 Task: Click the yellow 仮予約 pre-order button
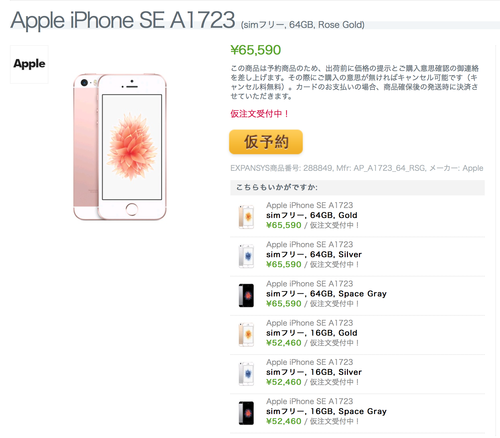point(266,142)
